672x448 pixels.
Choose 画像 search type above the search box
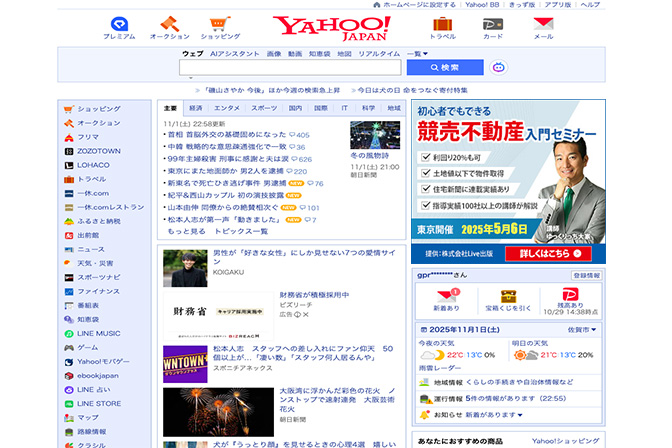[274, 53]
